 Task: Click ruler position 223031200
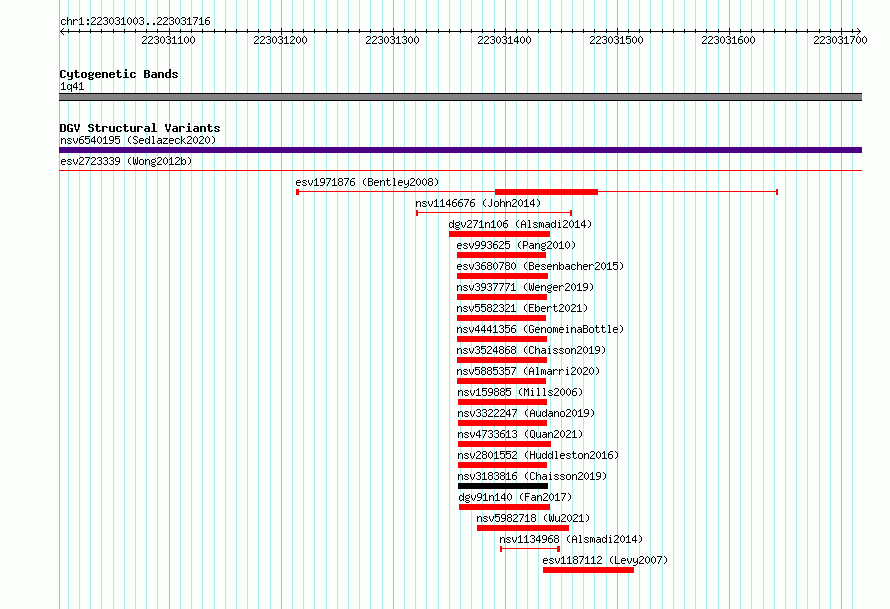280,40
